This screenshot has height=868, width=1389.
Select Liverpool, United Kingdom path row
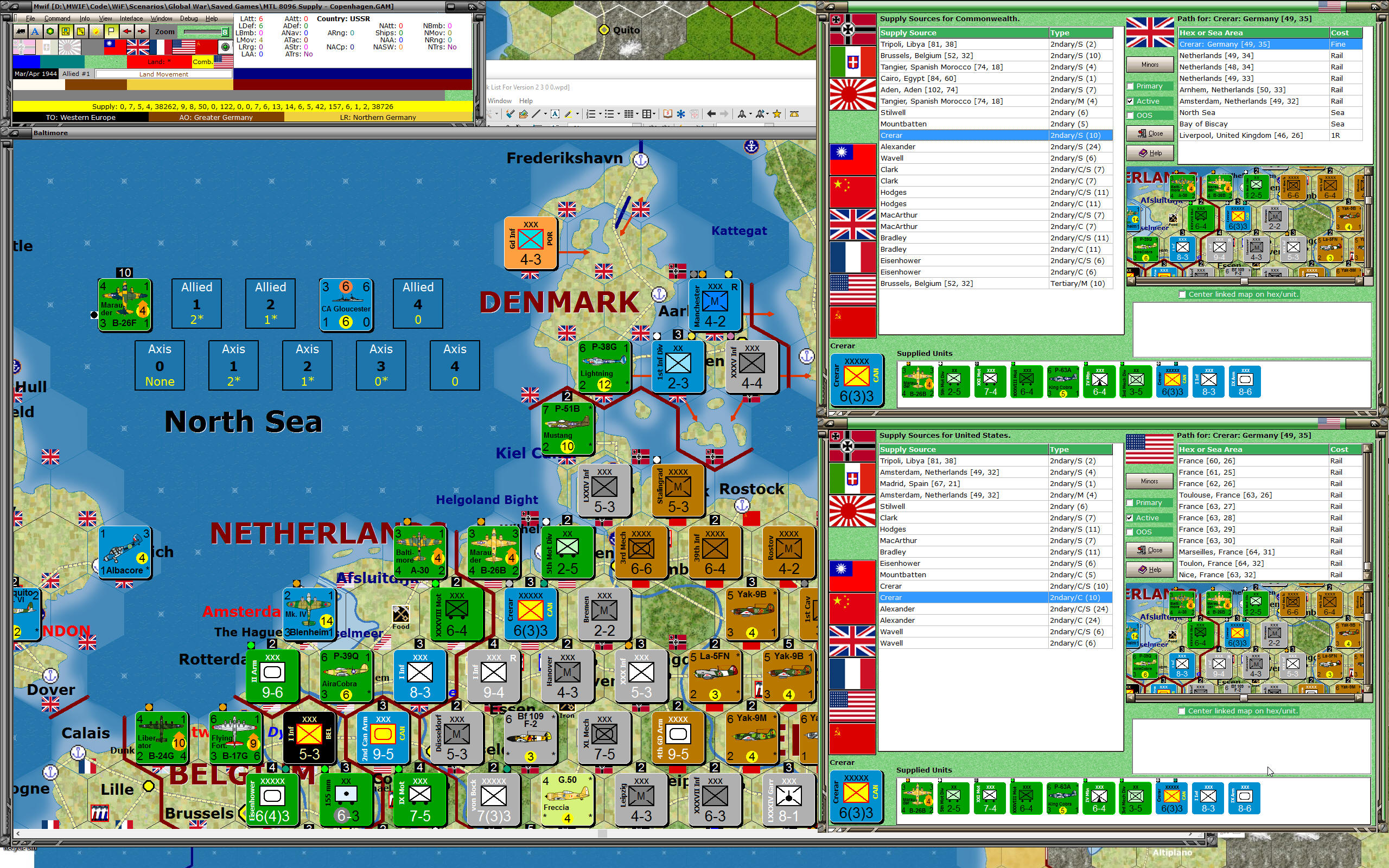coord(1270,136)
